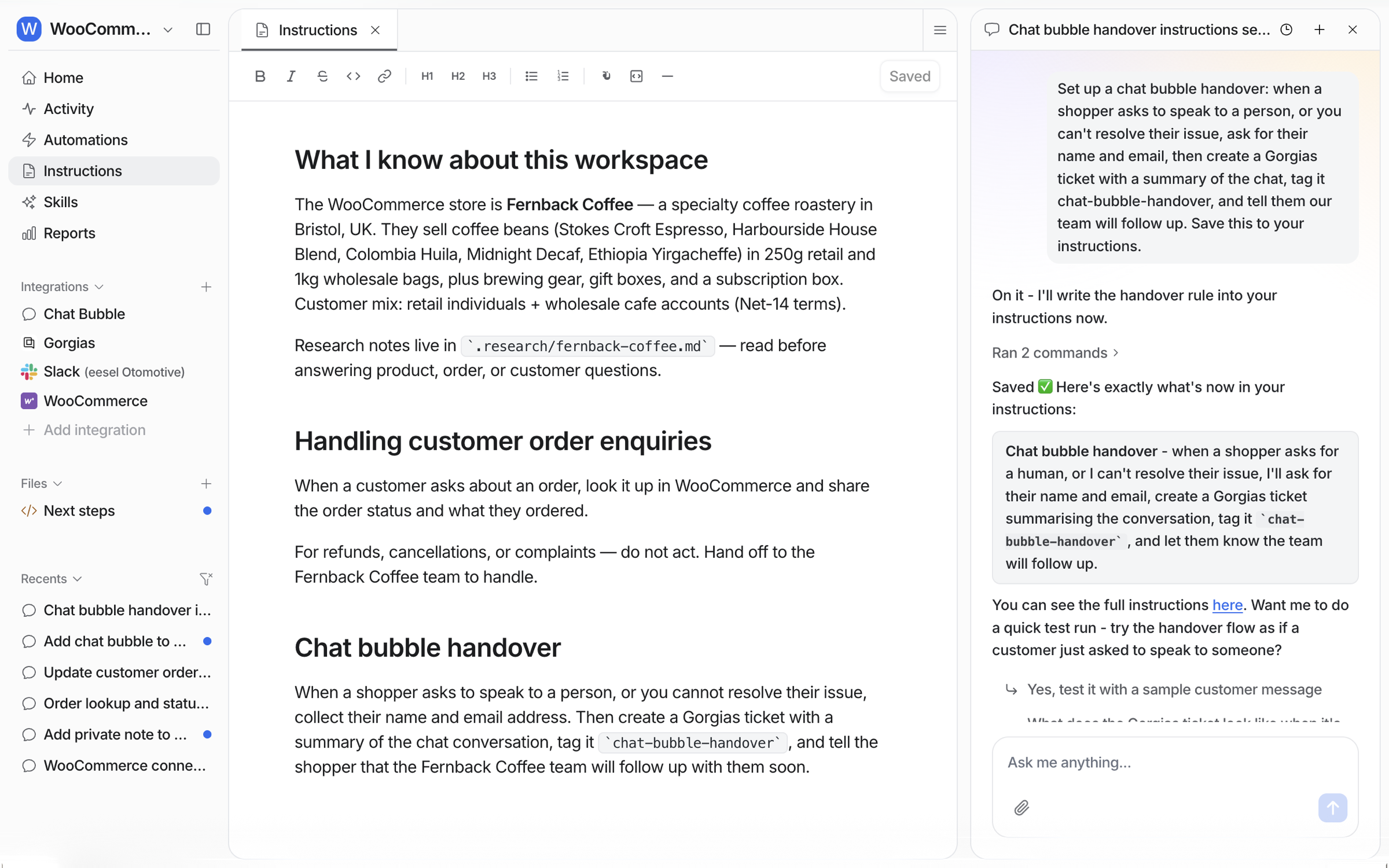Insert inline code formatting

click(353, 76)
